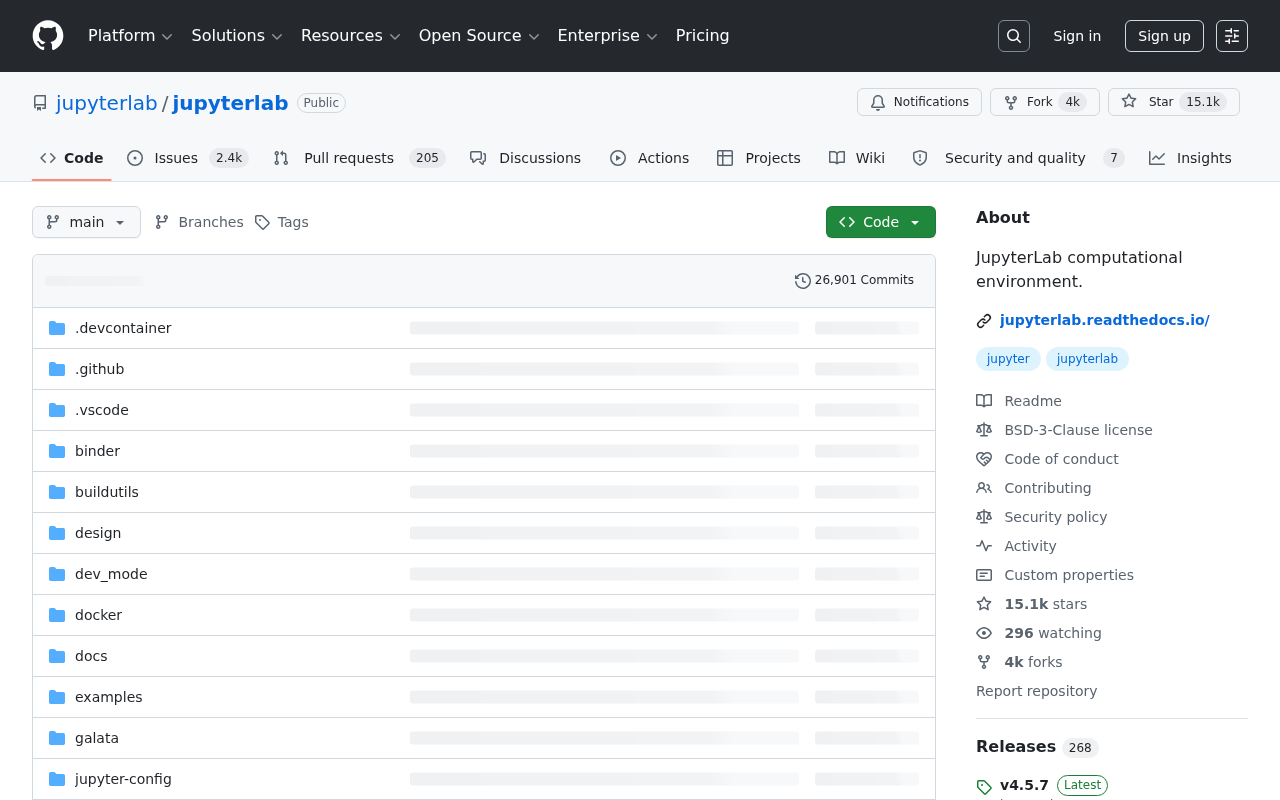
Task: Fork the jupyterlab repository
Action: point(1045,102)
